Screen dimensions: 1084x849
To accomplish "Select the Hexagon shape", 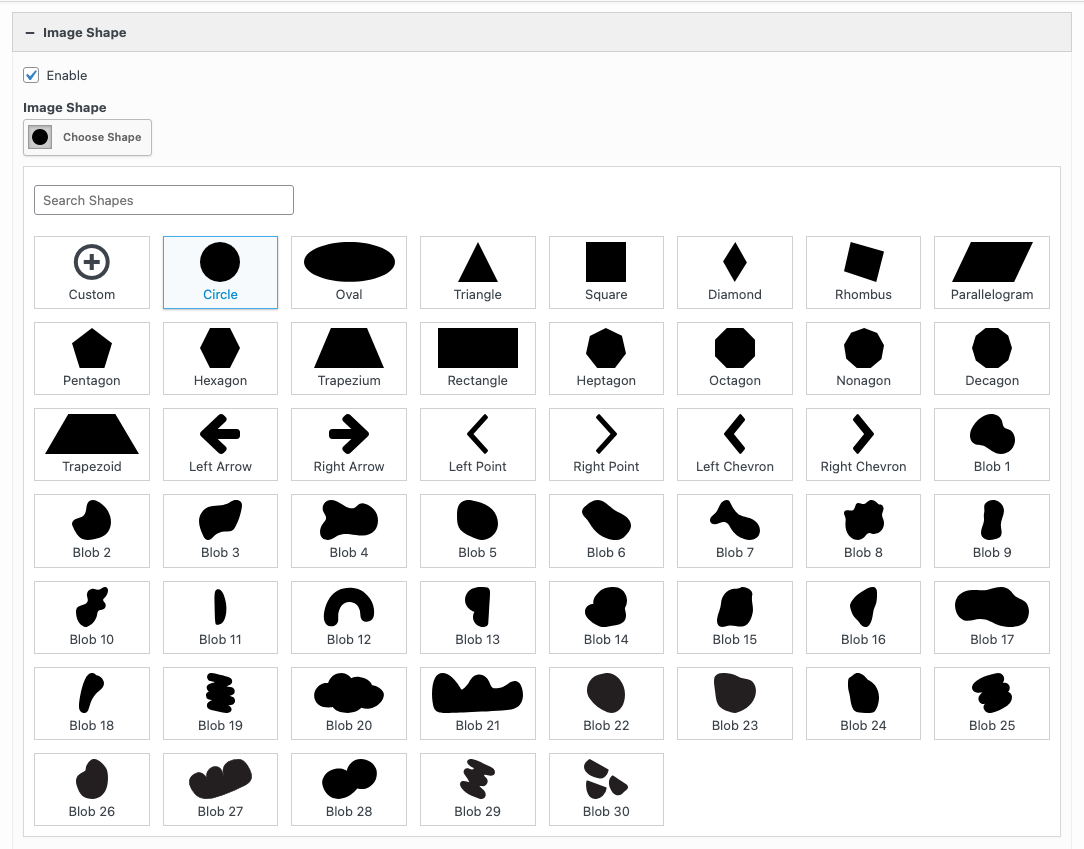I will 221,358.
